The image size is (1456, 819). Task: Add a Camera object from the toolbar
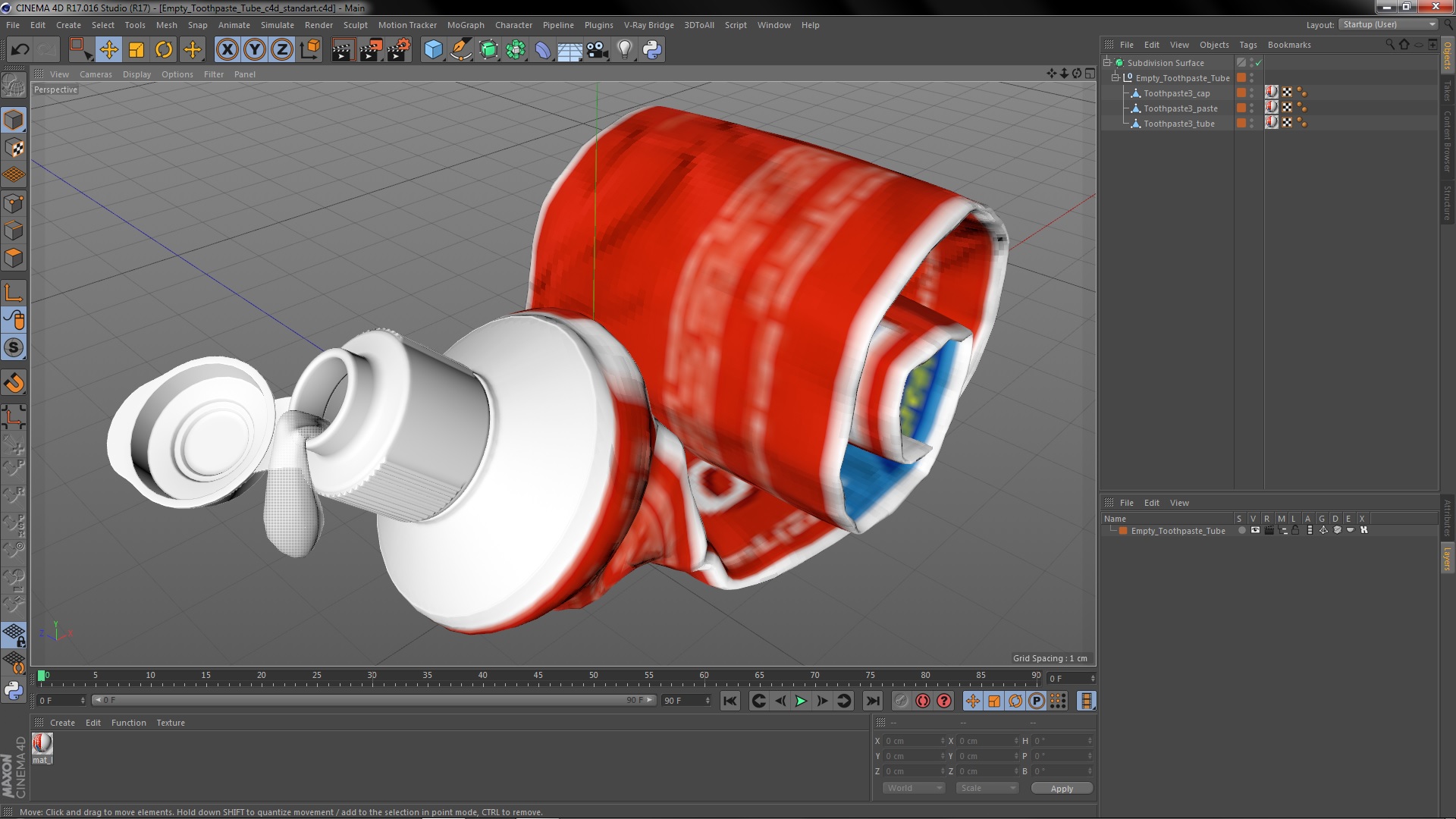pos(597,50)
